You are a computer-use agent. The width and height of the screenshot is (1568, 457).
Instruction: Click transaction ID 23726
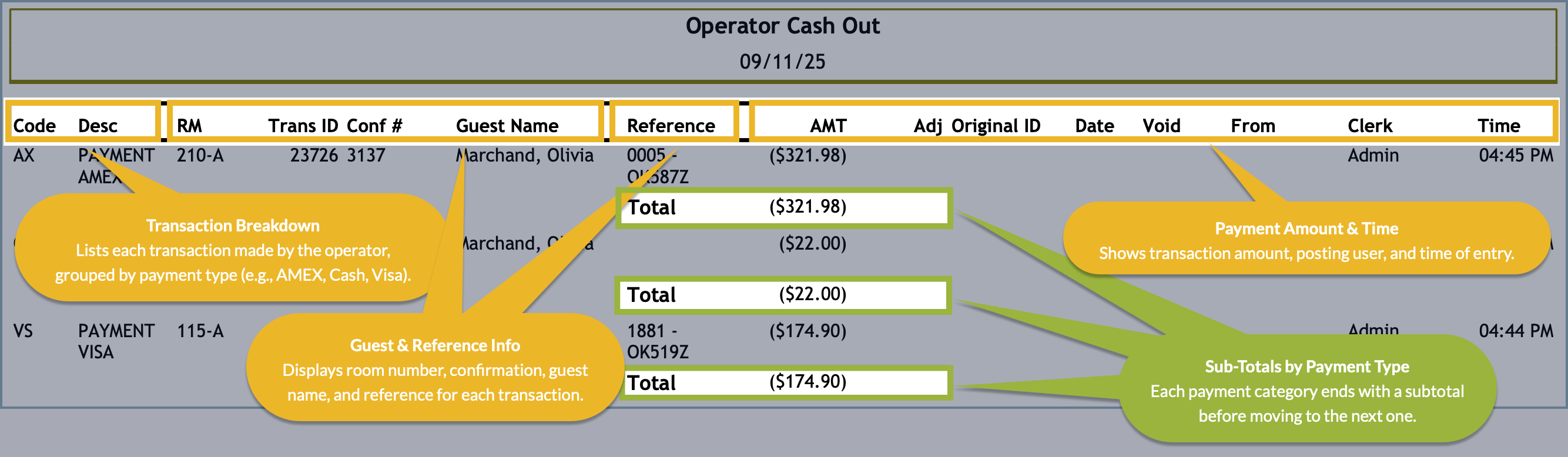coord(313,156)
